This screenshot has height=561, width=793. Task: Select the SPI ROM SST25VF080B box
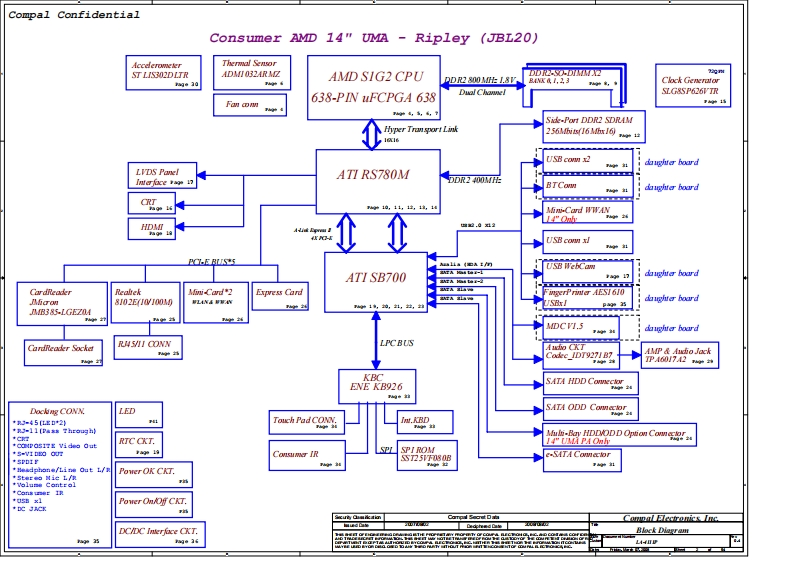[426, 455]
